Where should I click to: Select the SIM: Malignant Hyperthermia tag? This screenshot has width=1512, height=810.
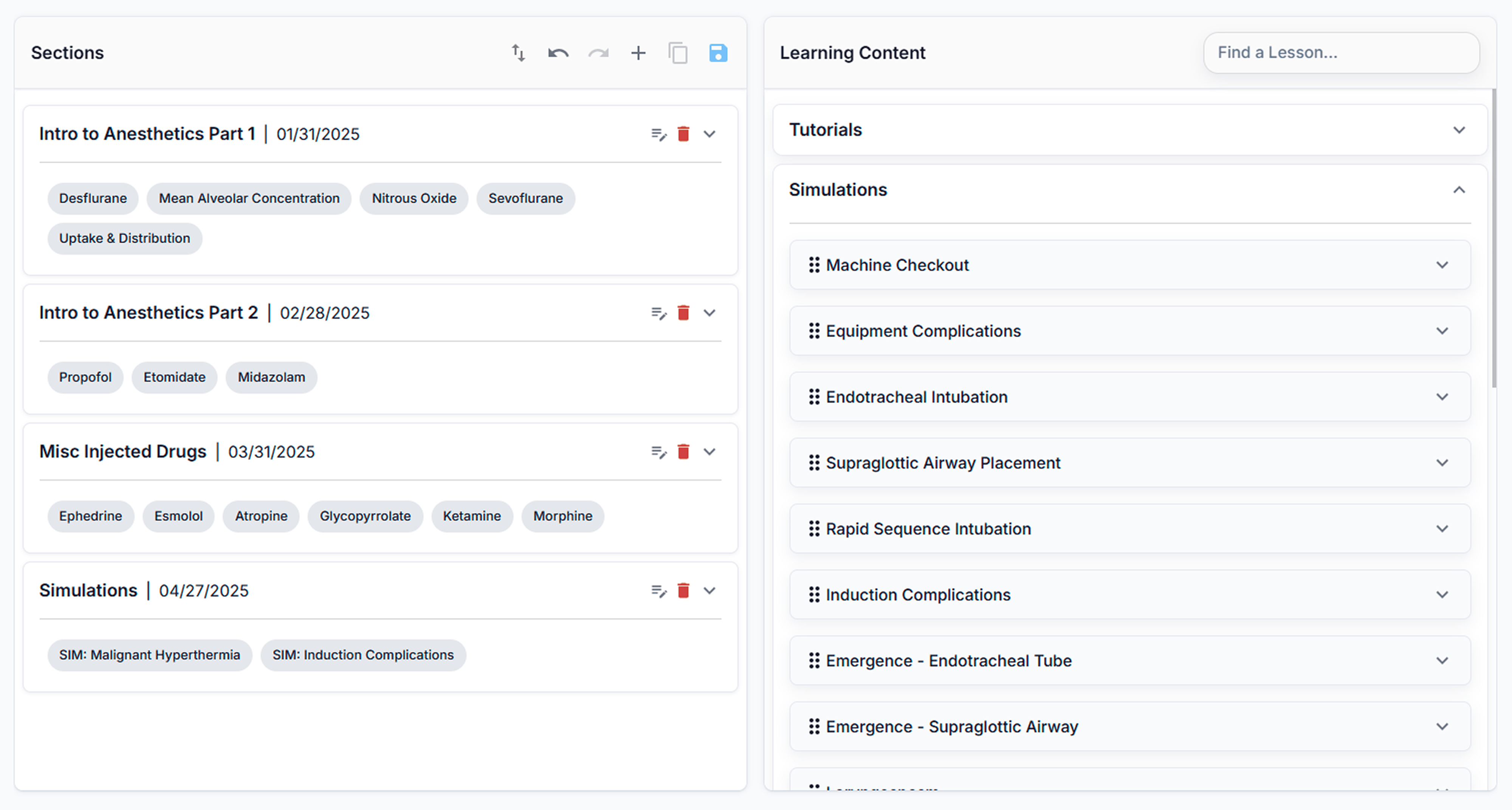pos(150,655)
